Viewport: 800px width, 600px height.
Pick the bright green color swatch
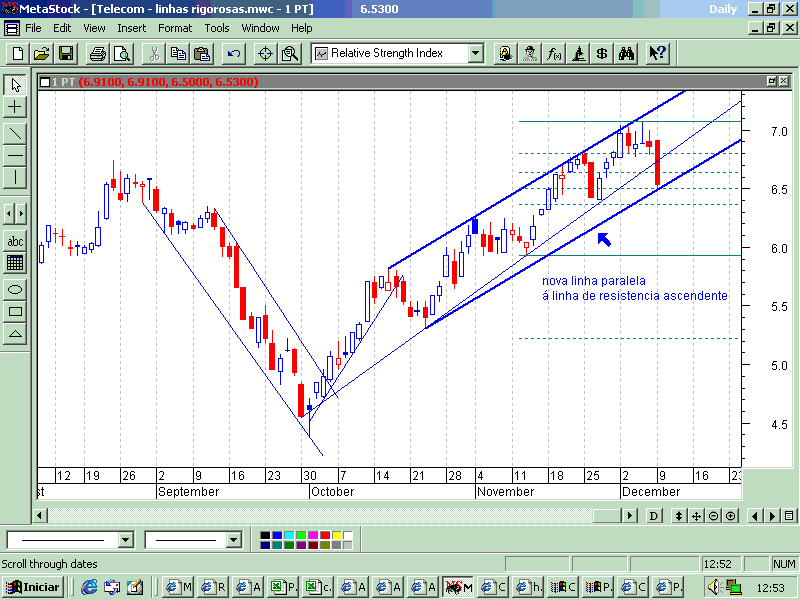coord(301,535)
